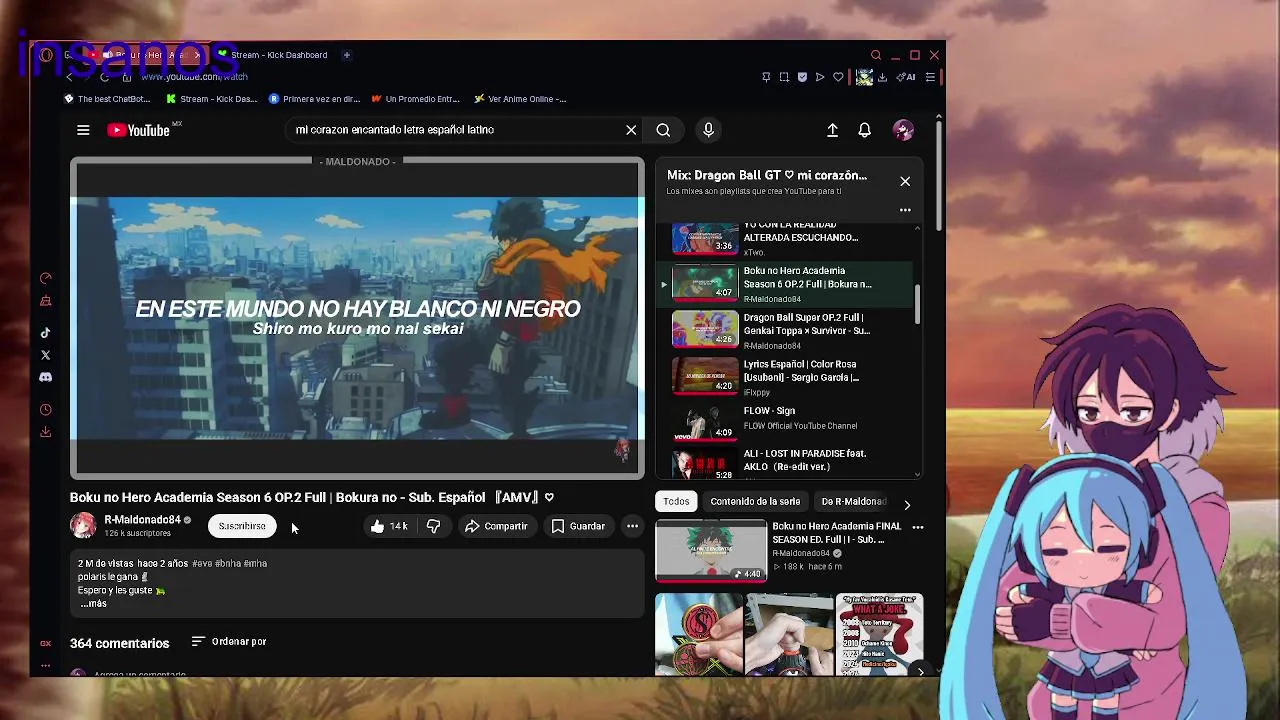This screenshot has width=1280, height=720.
Task: Open Un Promedio Entr... bookmark
Action: tap(415, 99)
